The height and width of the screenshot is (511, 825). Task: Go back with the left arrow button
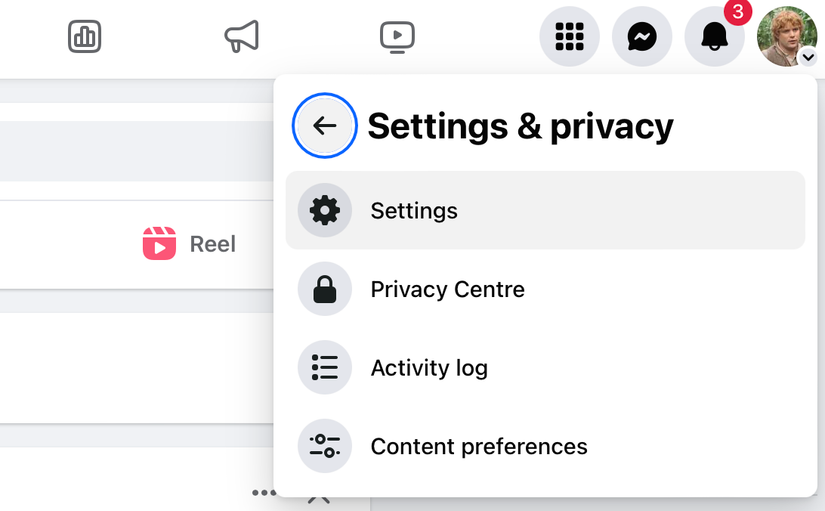tap(324, 126)
